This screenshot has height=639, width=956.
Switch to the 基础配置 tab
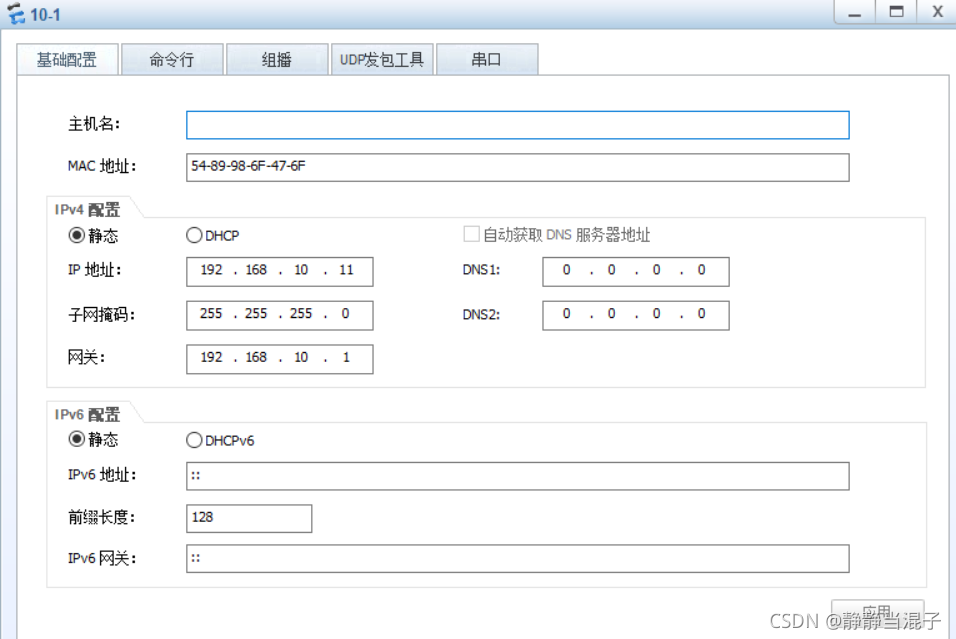67,60
